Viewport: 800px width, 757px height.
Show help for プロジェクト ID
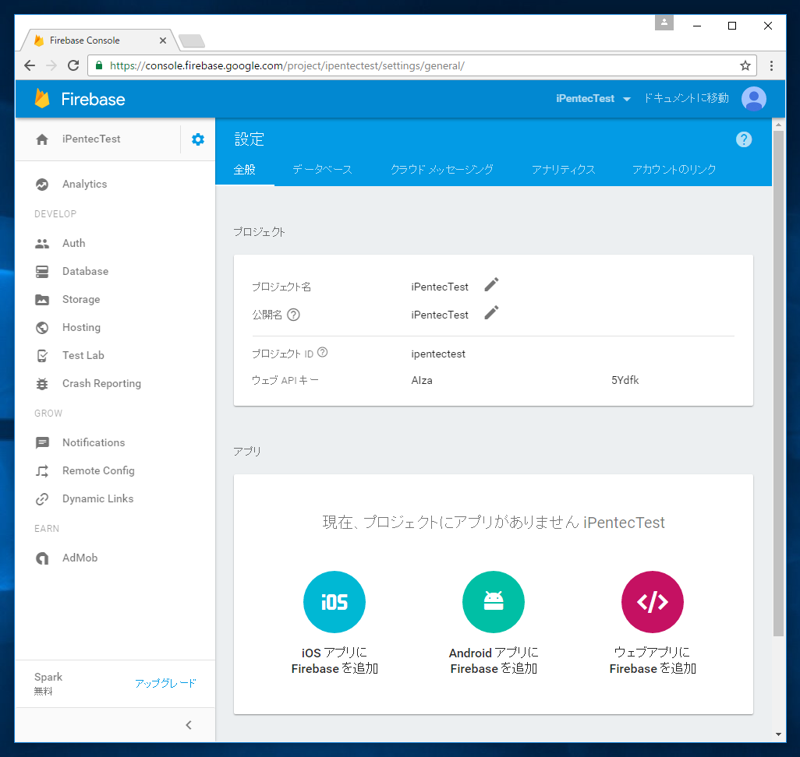tap(322, 352)
